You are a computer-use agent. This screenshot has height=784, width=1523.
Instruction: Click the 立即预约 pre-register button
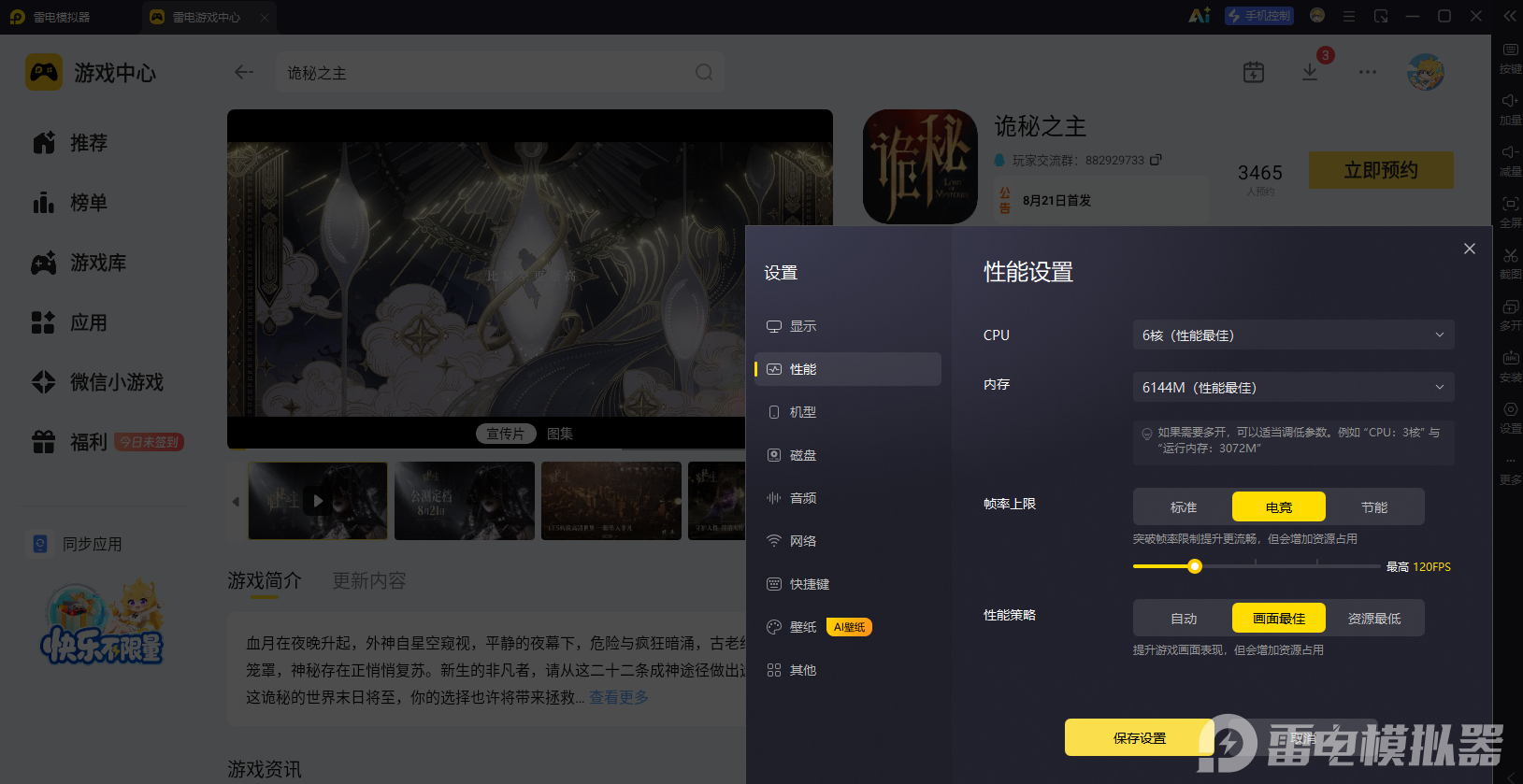pyautogui.click(x=1381, y=170)
